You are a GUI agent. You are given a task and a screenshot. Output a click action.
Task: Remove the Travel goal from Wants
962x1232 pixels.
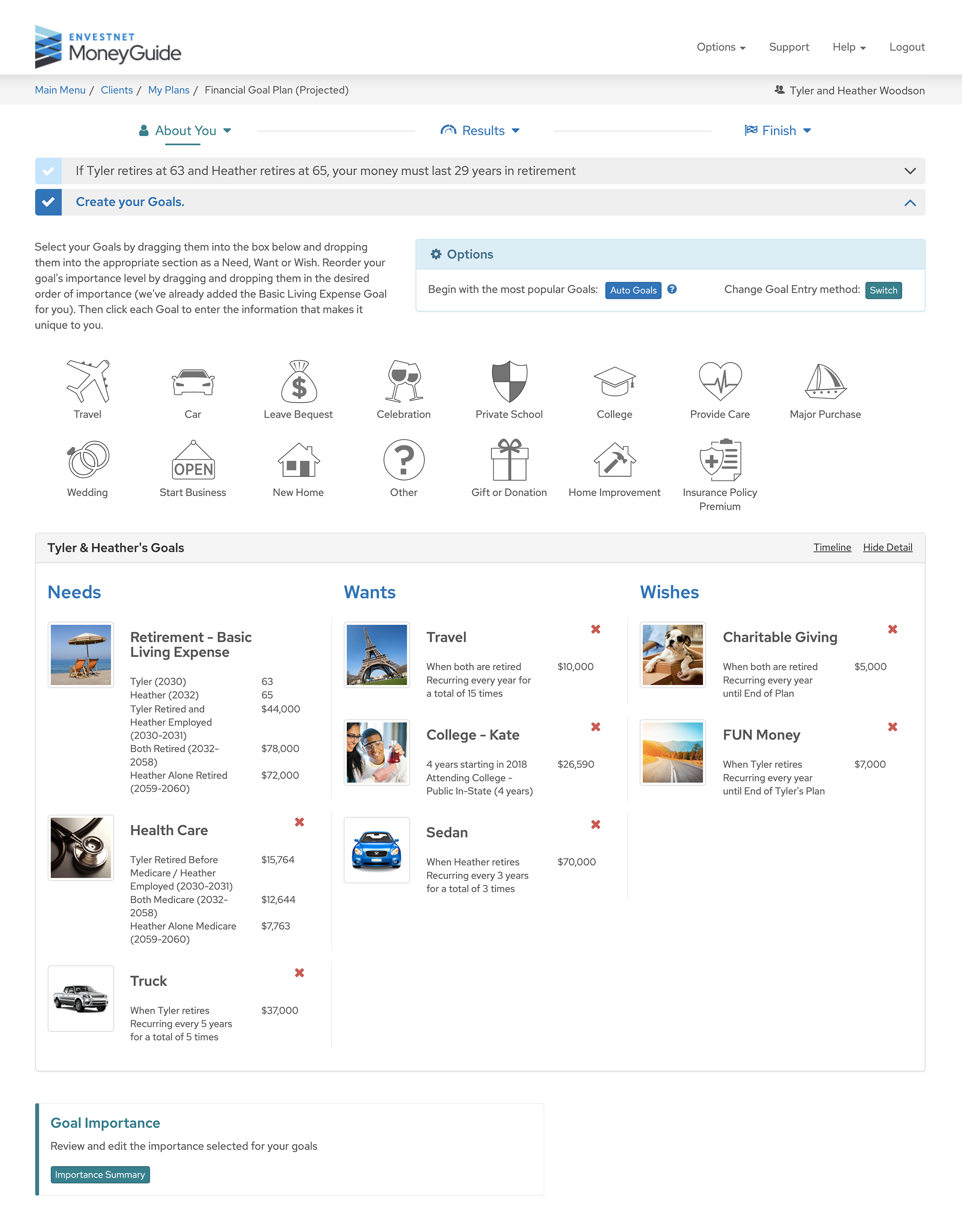pyautogui.click(x=595, y=629)
